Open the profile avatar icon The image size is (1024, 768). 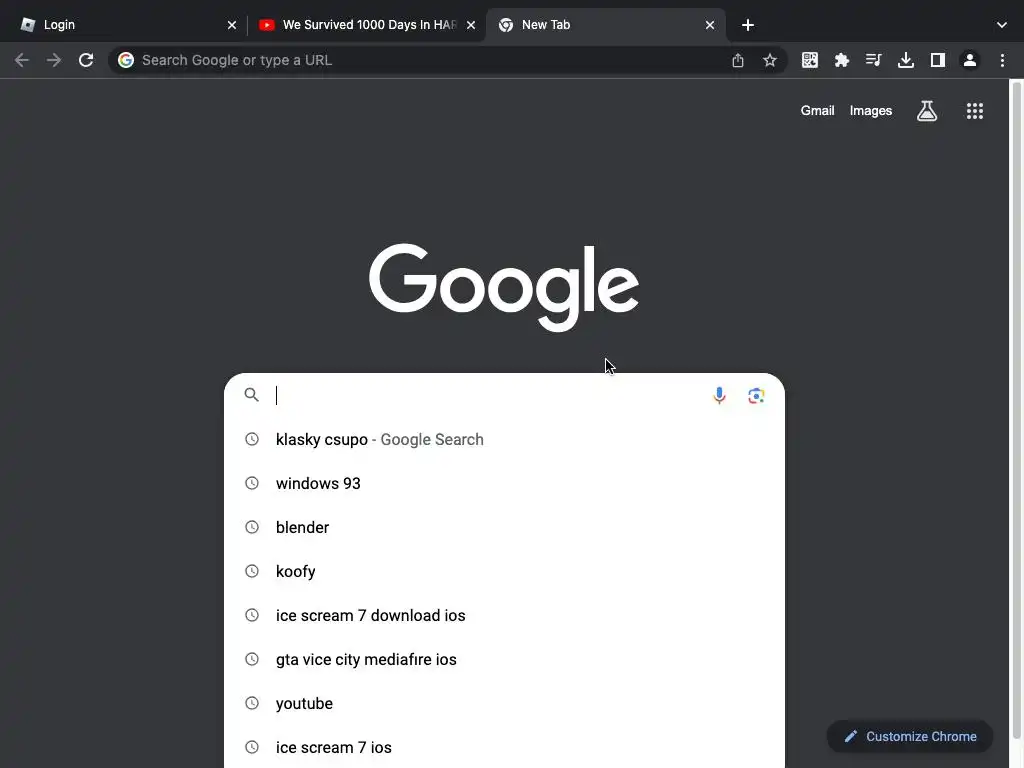970,60
